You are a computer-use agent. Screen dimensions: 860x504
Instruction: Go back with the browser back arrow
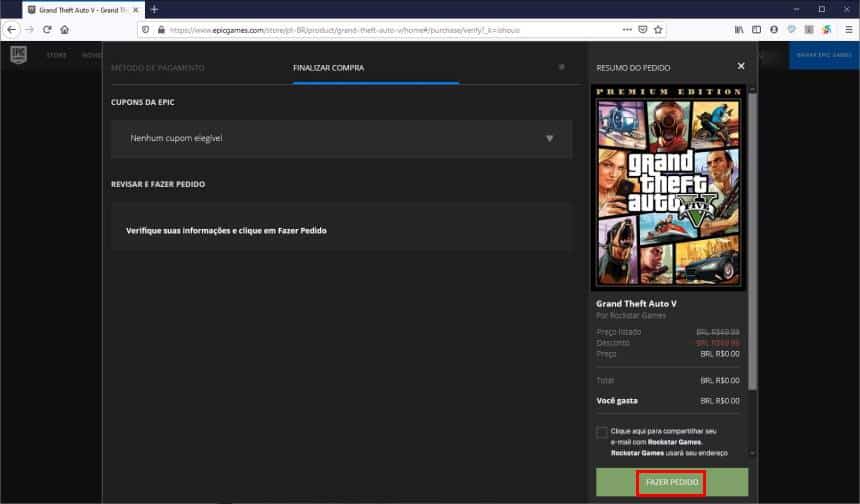12,30
